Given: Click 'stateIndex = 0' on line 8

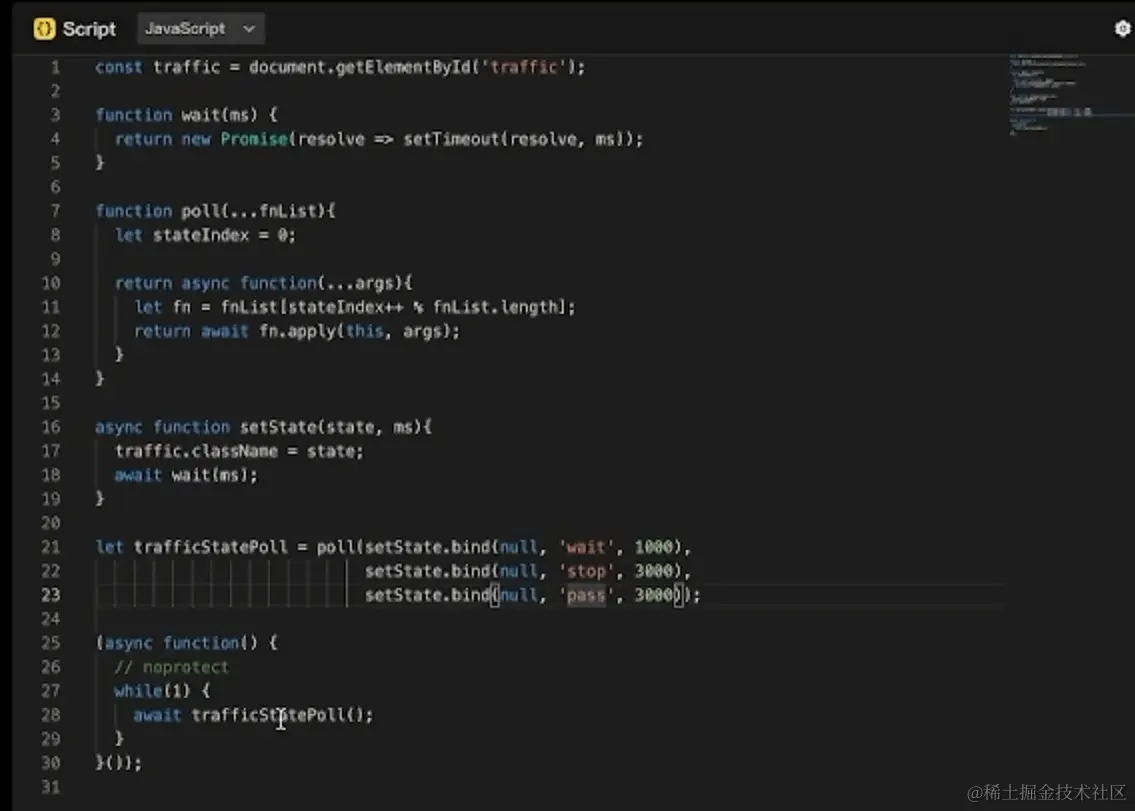Looking at the screenshot, I should (x=221, y=235).
